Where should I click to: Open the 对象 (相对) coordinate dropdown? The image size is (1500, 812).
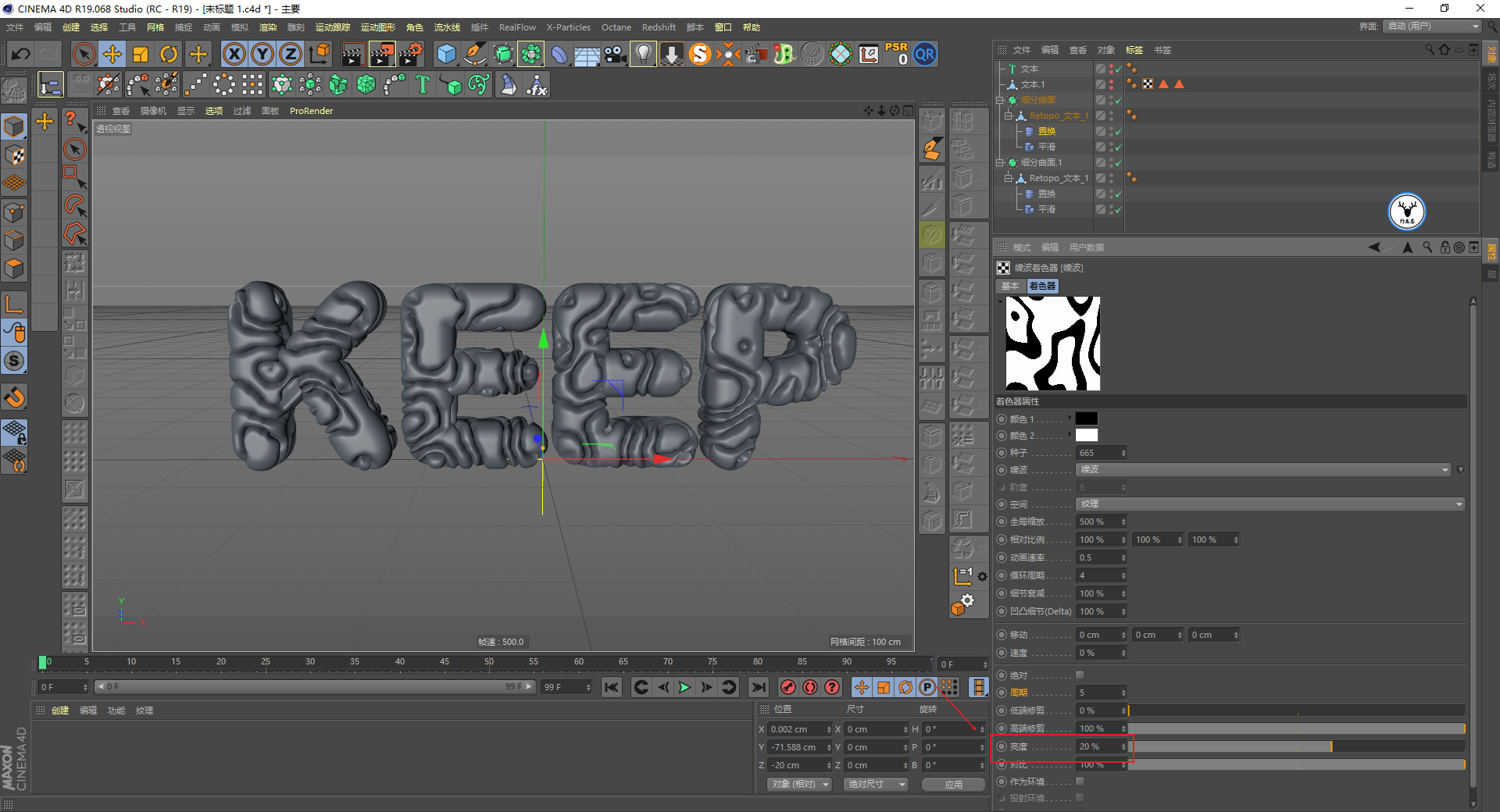pyautogui.click(x=799, y=784)
